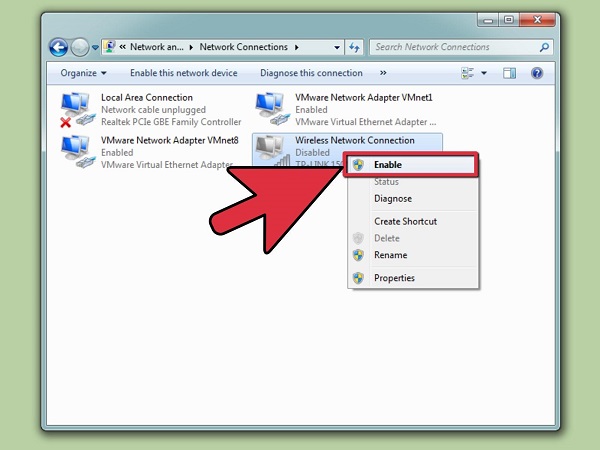Click Enable this network device button

click(x=184, y=73)
